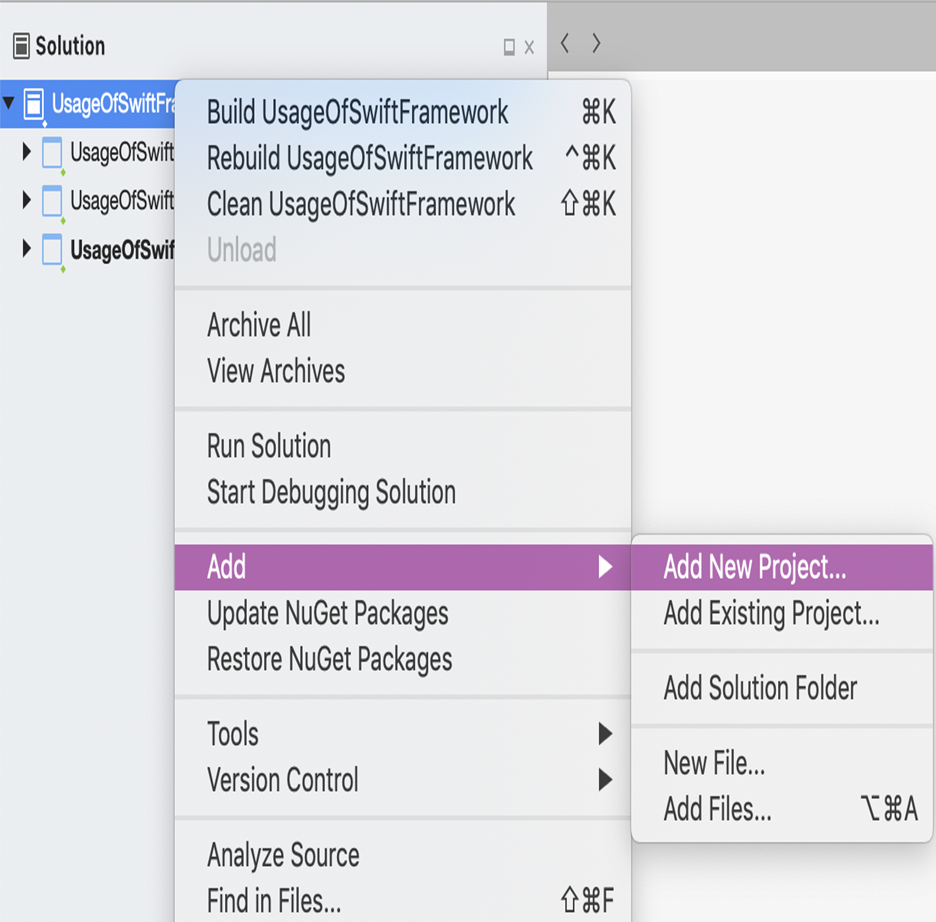Choose Archive All from context menu
Viewport: 936px width, 922px height.
pyautogui.click(x=403, y=325)
